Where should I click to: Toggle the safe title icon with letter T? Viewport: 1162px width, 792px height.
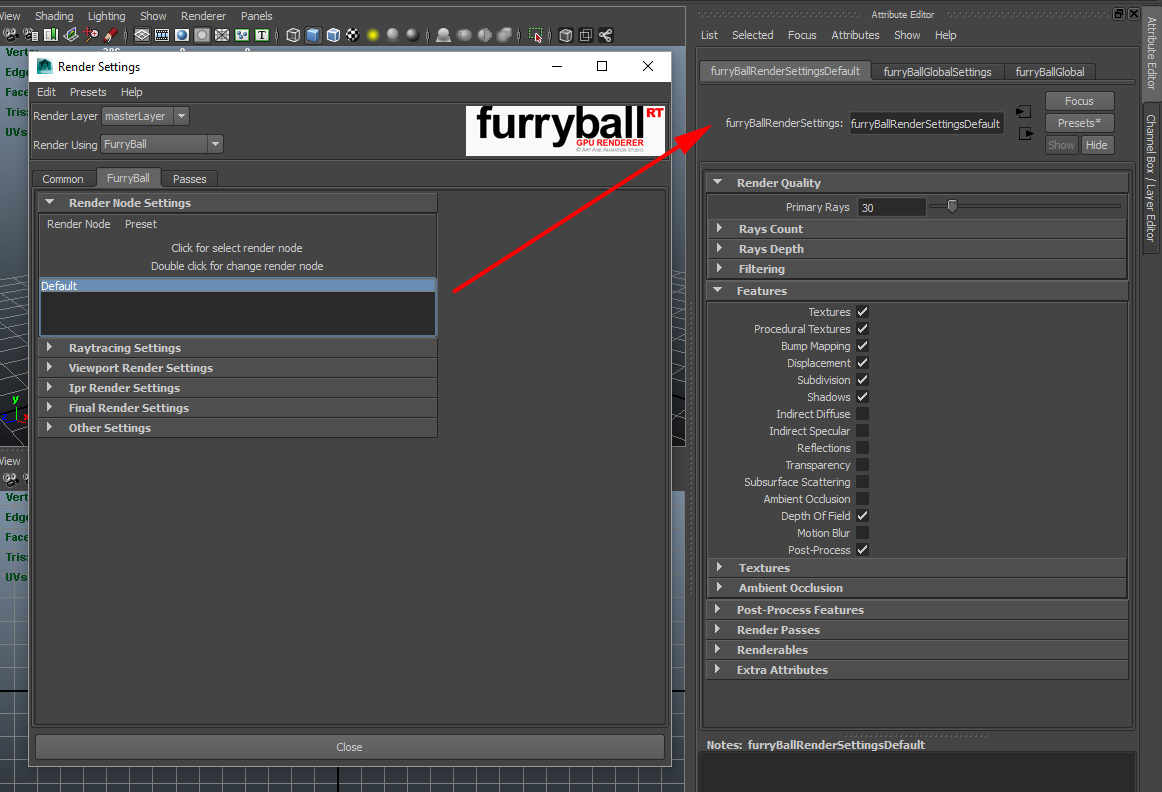pos(262,35)
